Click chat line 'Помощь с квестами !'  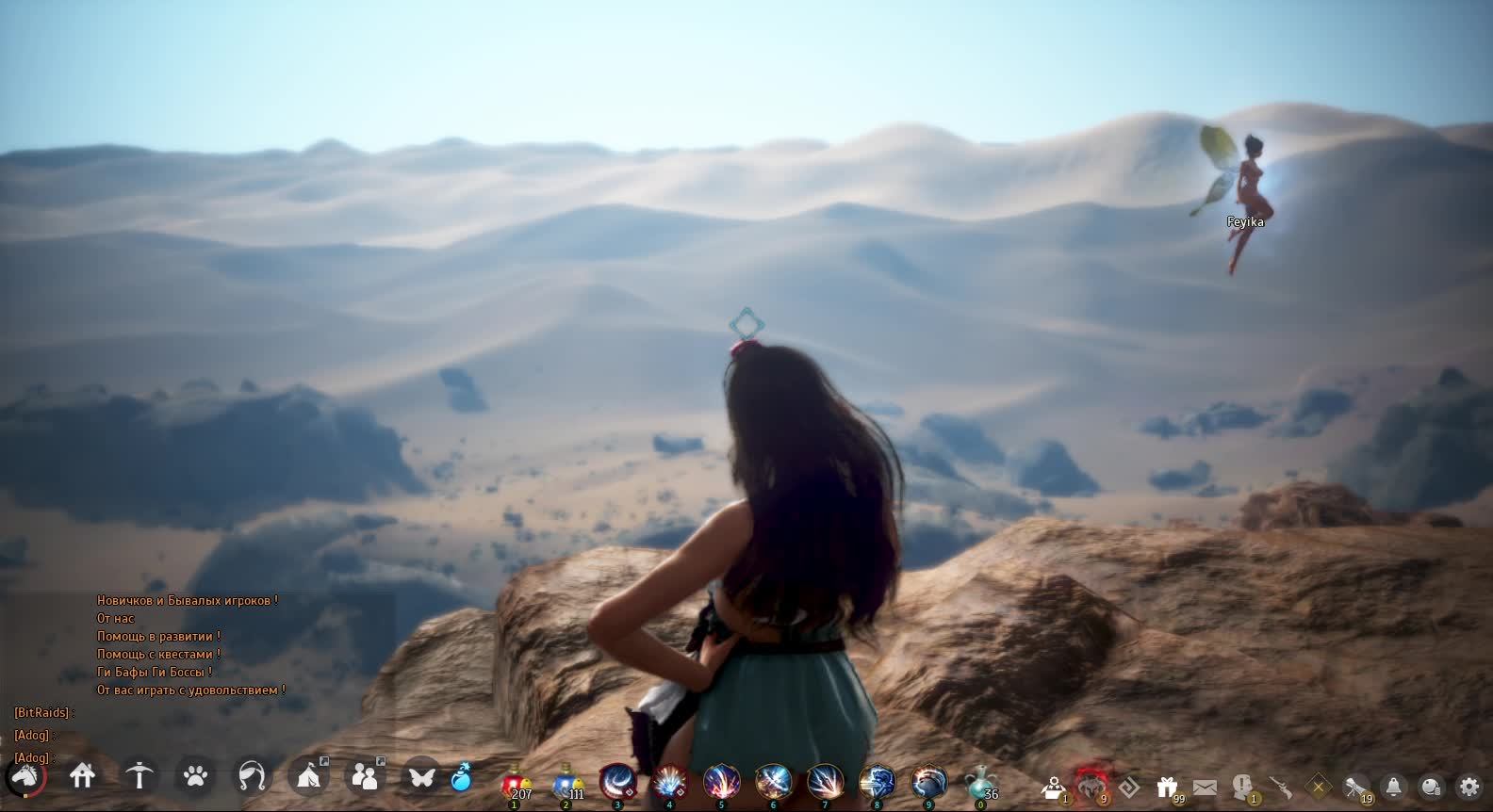[158, 654]
